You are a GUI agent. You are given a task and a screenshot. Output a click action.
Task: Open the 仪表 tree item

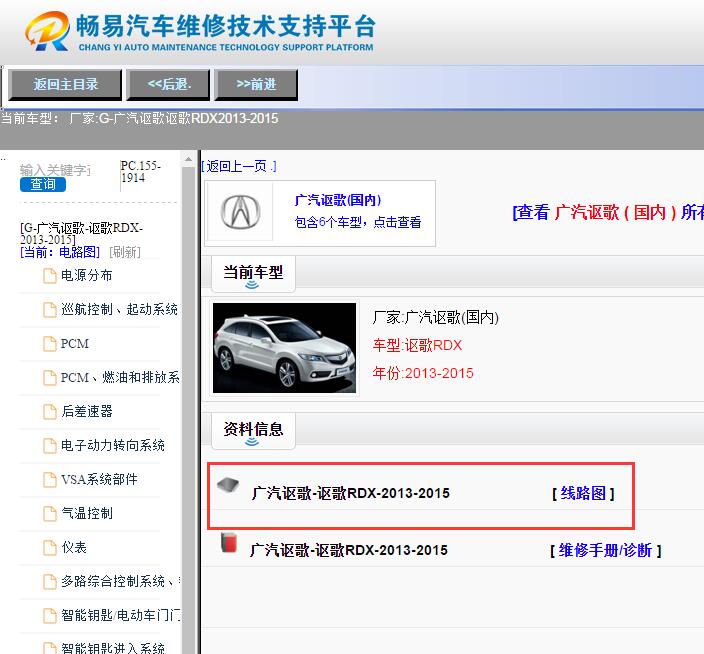(x=74, y=547)
